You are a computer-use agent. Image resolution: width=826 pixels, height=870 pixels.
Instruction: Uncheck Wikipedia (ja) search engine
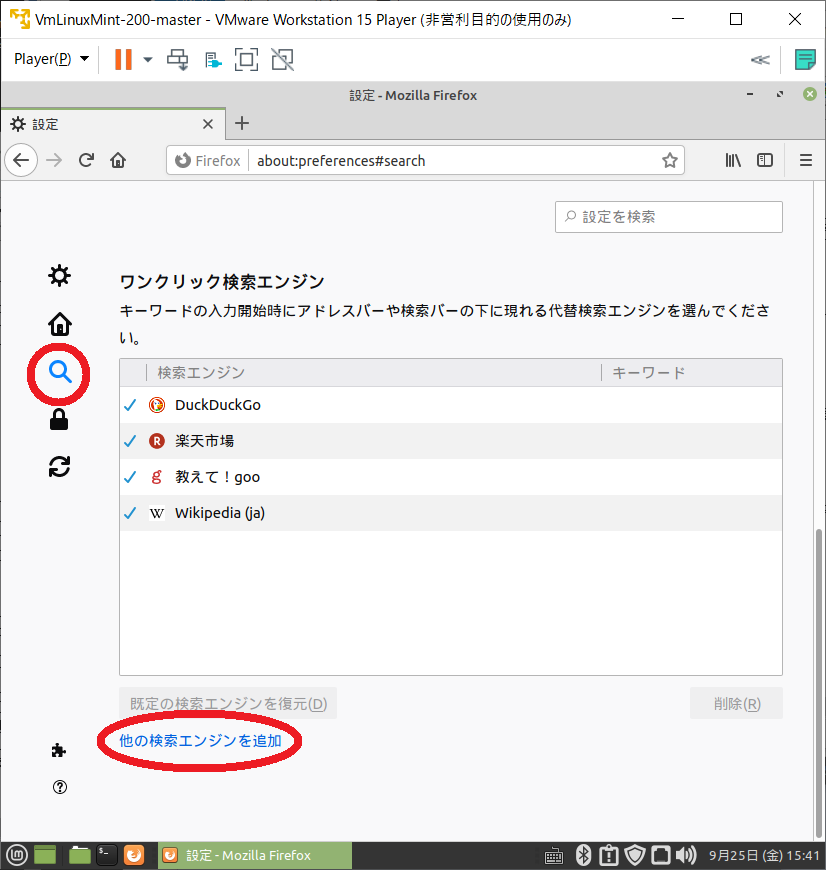coord(130,513)
